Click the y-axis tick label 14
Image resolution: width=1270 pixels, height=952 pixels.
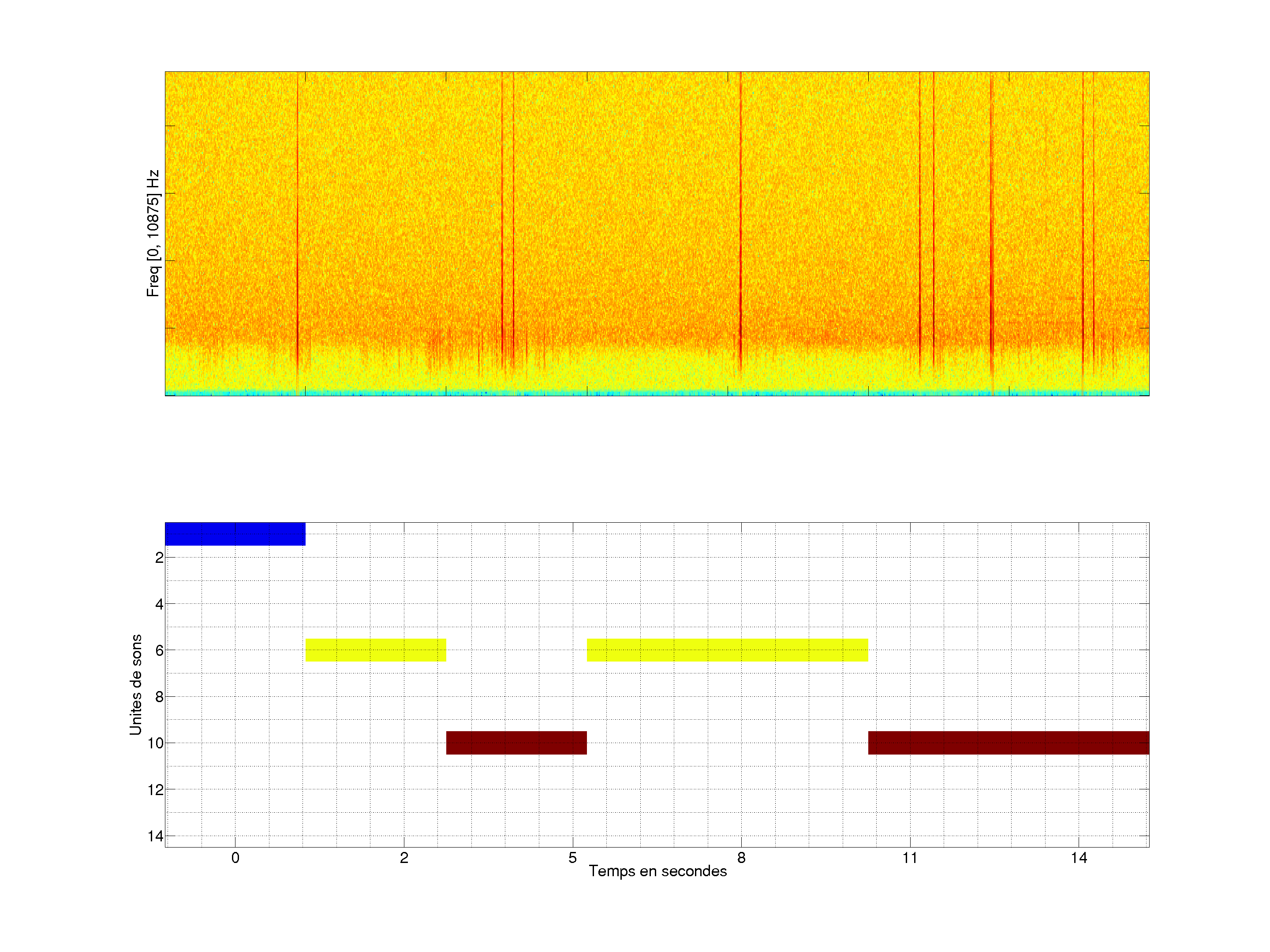(x=156, y=836)
